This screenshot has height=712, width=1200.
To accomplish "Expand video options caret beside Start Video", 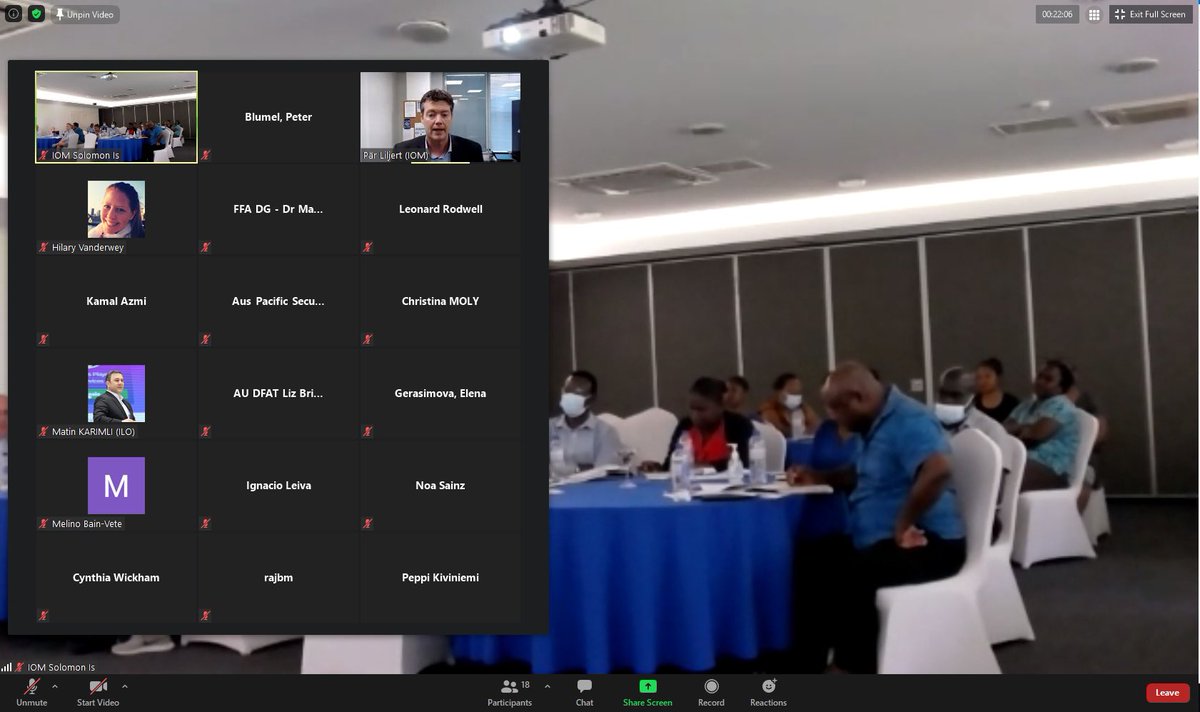I will click(x=124, y=686).
